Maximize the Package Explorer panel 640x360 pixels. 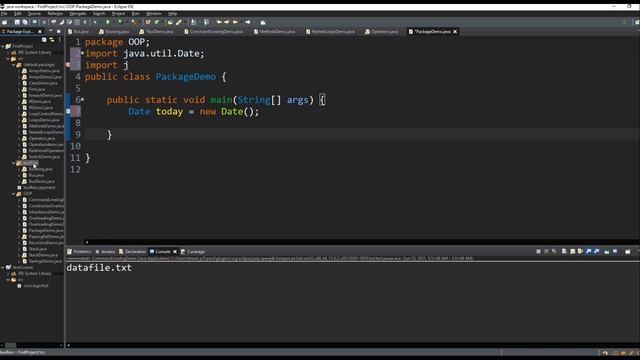pos(58,31)
